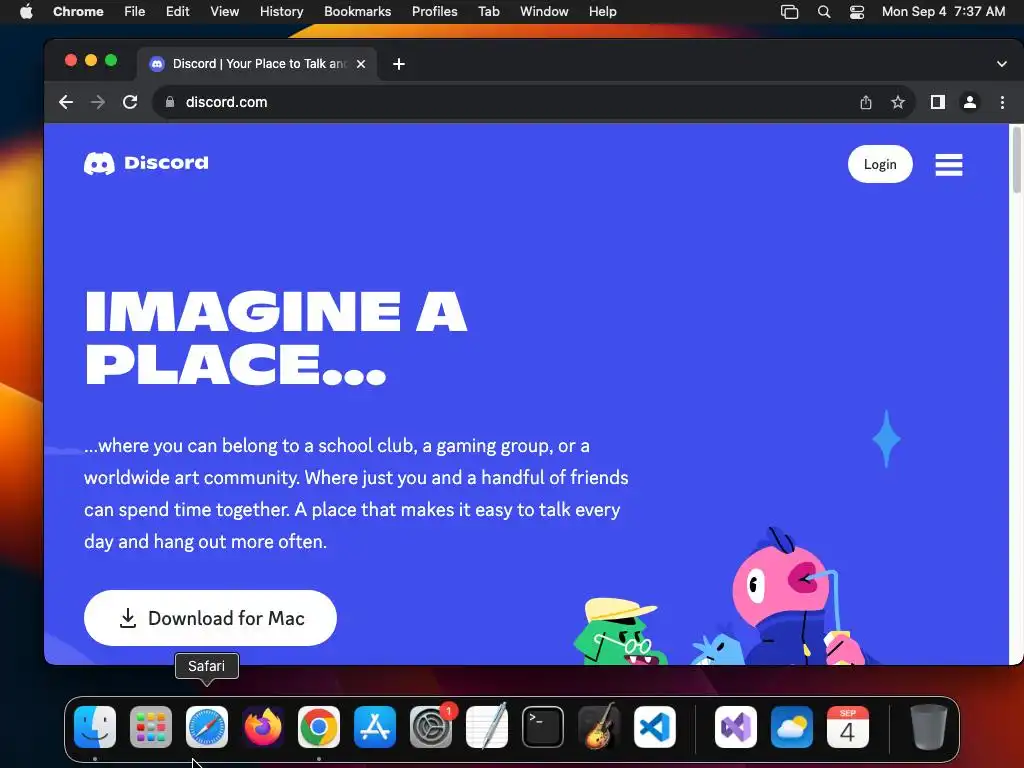Open Trash from the Dock
Viewport: 1024px width, 768px height.
(928, 727)
